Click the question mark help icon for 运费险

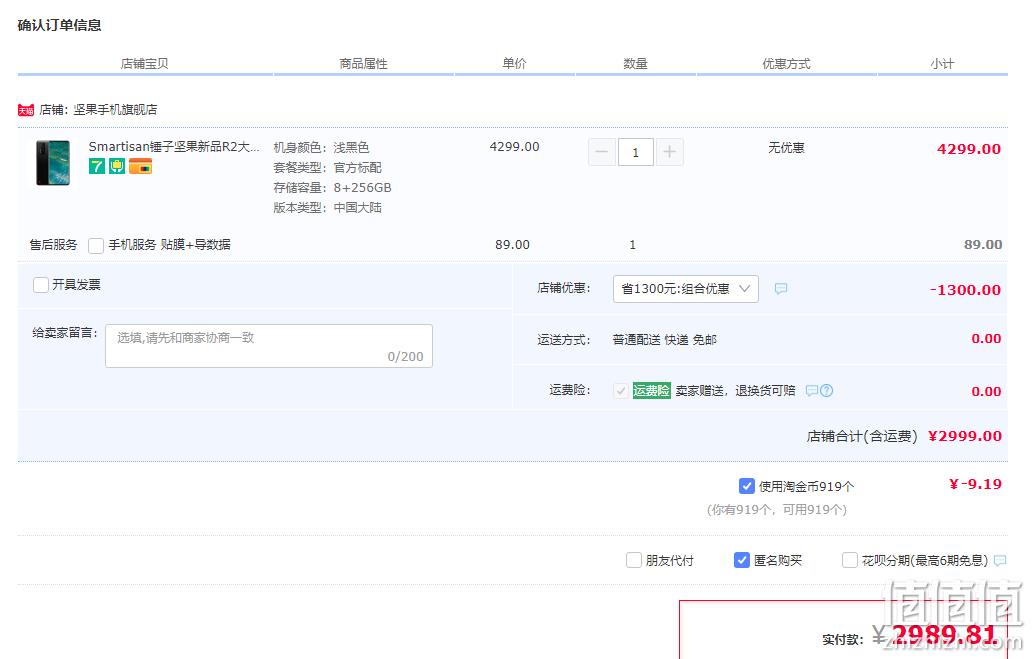click(827, 390)
